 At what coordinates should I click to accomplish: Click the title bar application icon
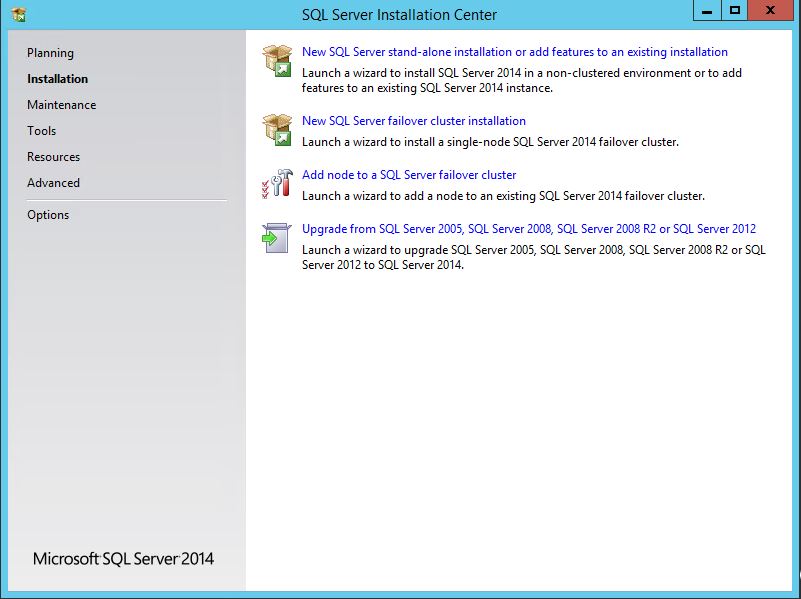pyautogui.click(x=18, y=14)
